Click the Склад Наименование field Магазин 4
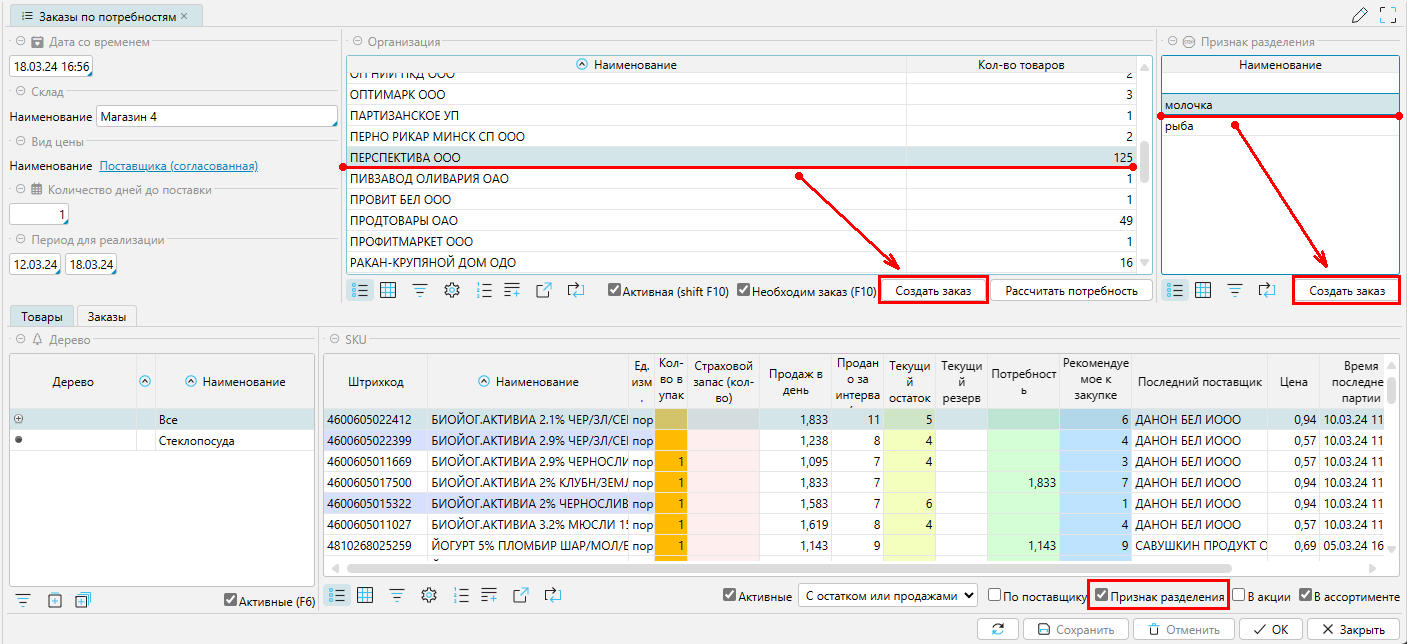Viewport: 1407px width, 644px height. [216, 117]
